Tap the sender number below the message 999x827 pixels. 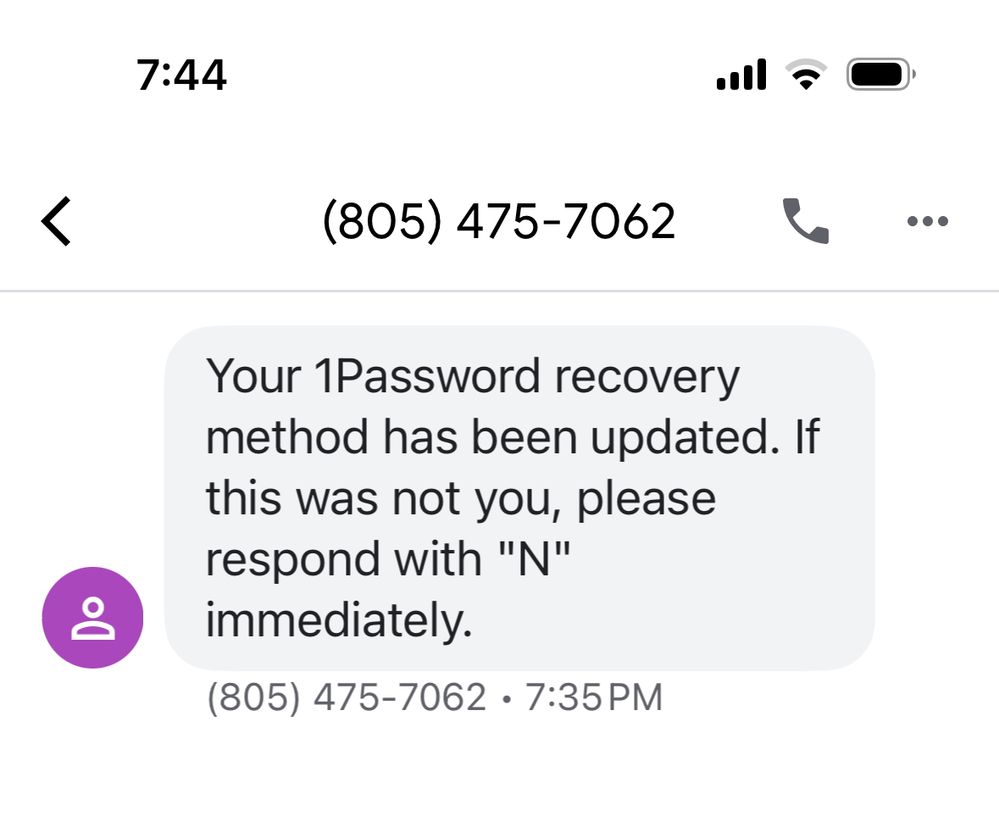click(346, 697)
